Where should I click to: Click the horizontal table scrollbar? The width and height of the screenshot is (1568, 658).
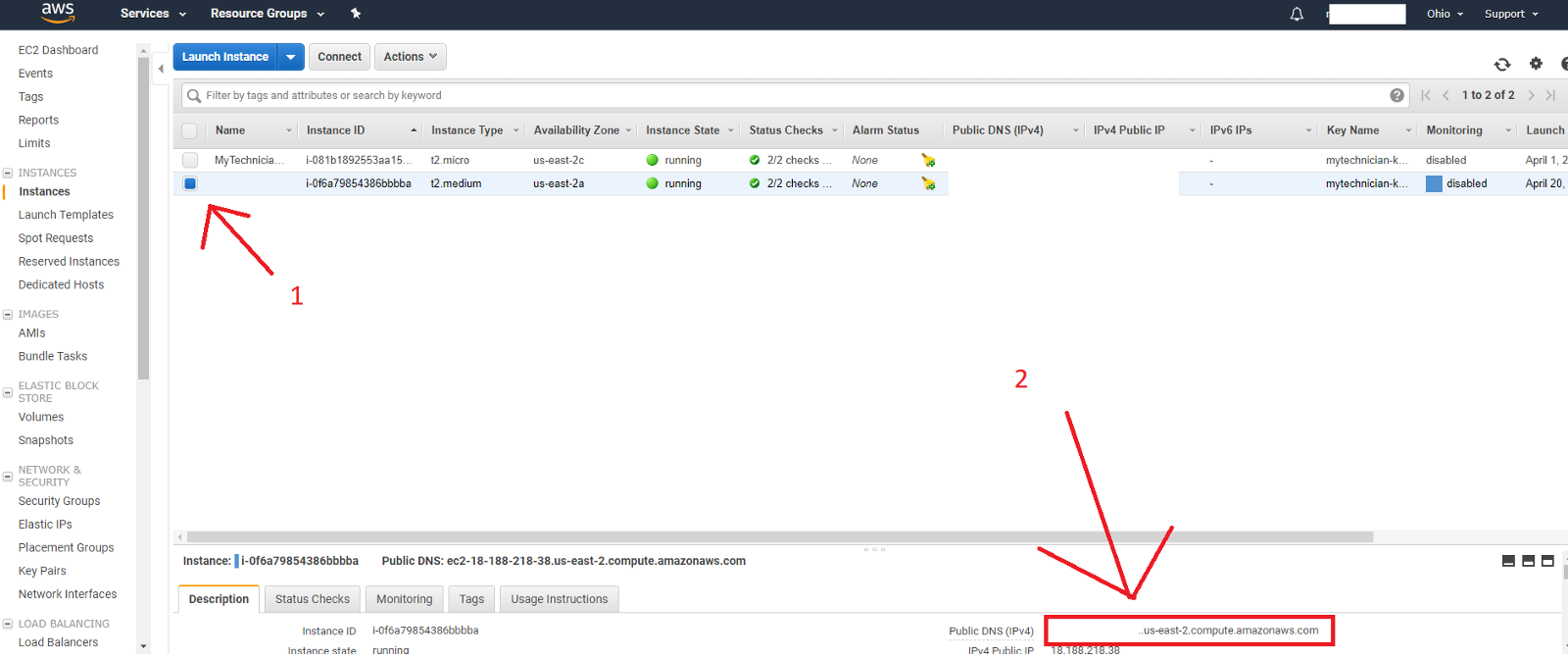tap(780, 537)
